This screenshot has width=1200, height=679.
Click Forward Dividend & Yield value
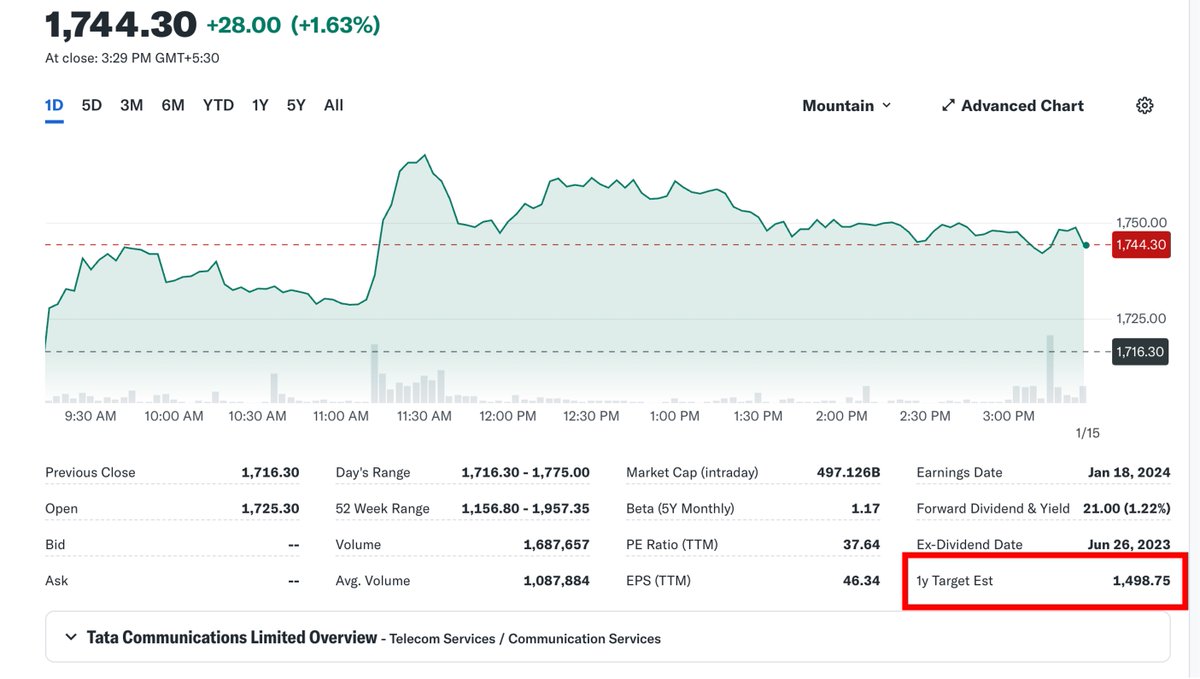pyautogui.click(x=1126, y=508)
